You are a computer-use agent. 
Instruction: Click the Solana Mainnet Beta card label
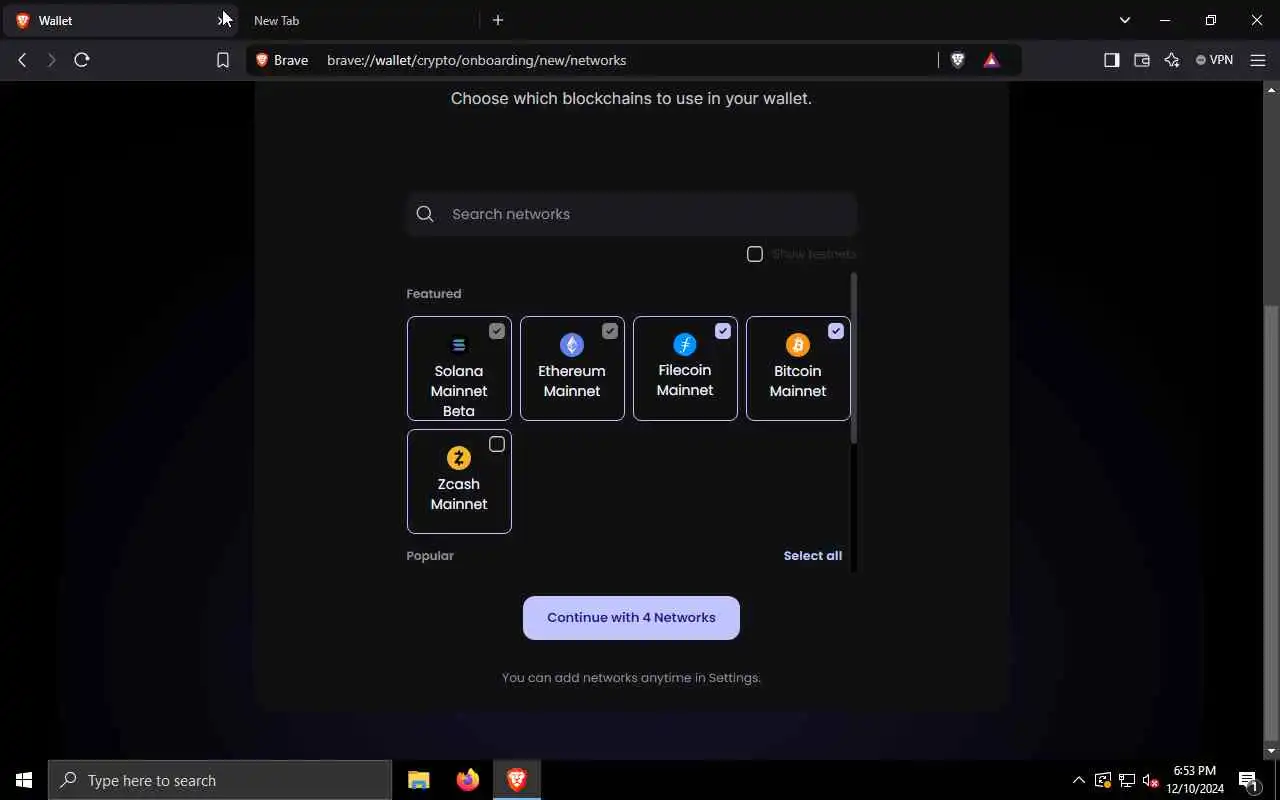(x=459, y=391)
